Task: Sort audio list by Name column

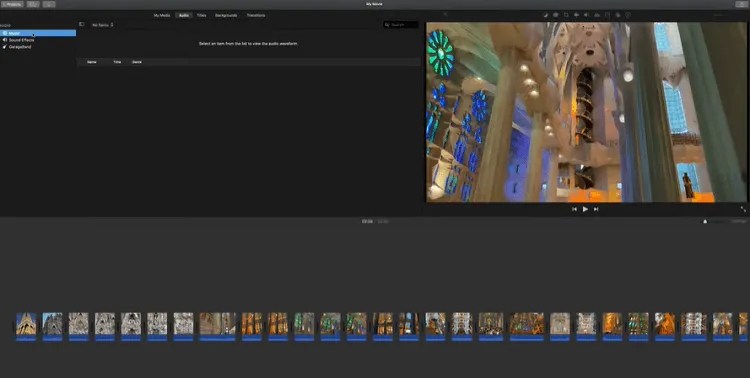Action: pos(92,62)
